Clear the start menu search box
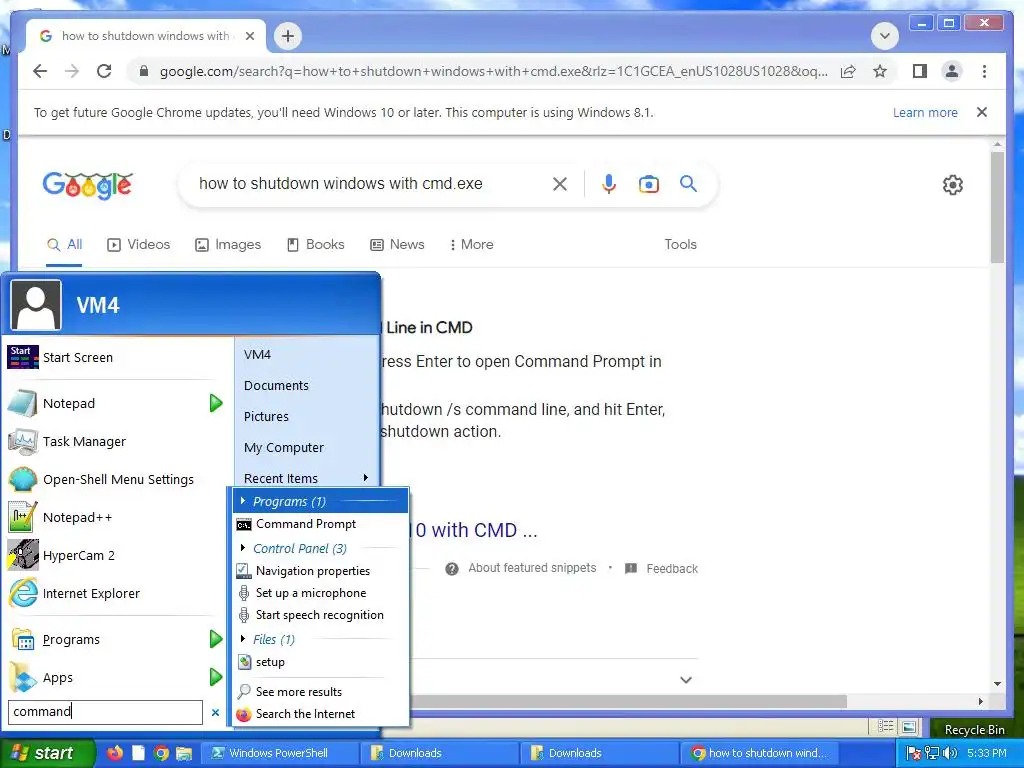Image resolution: width=1024 pixels, height=768 pixels. coord(215,712)
